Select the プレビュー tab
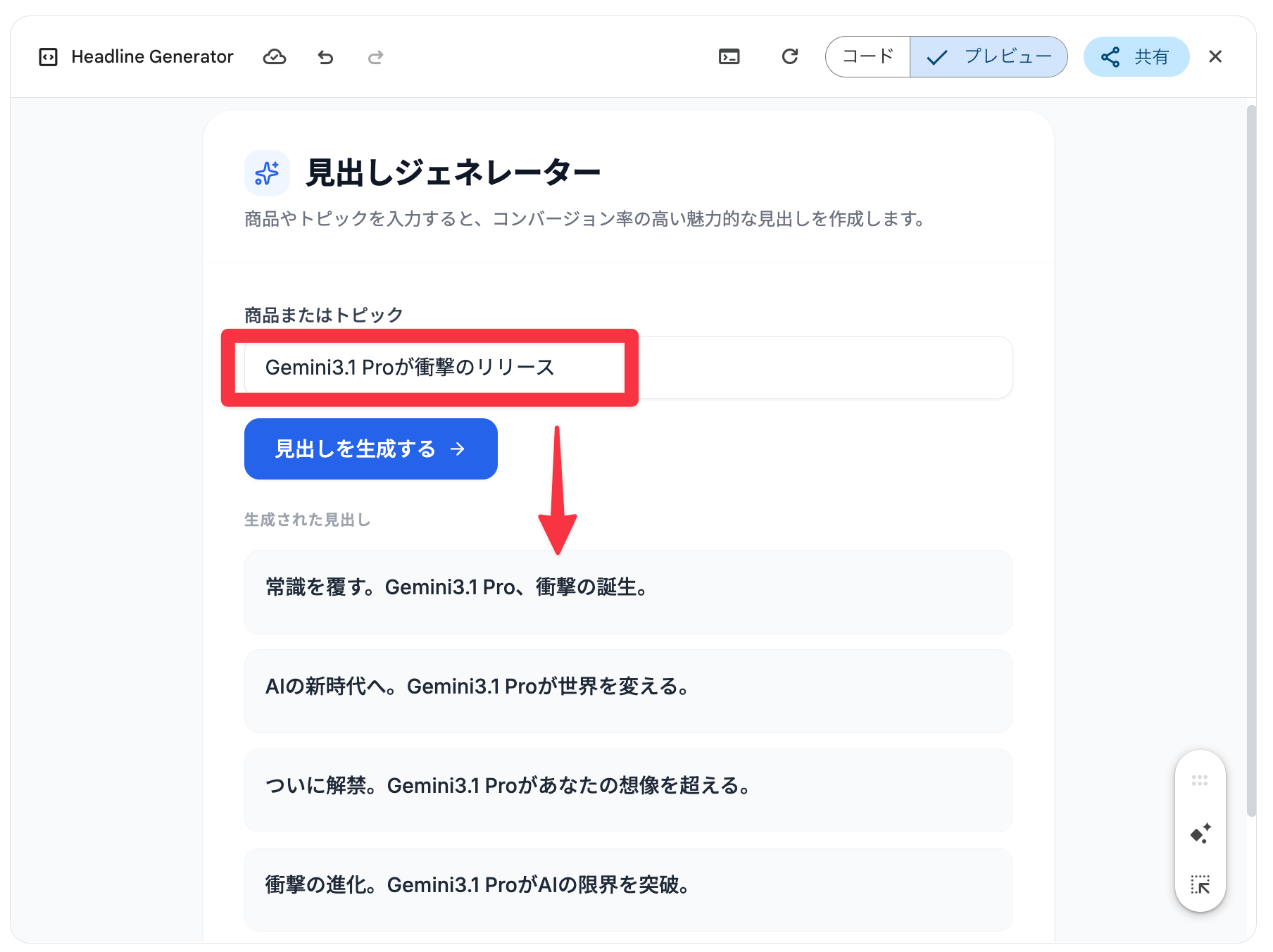Screen dimensions: 1273x952 coord(989,56)
